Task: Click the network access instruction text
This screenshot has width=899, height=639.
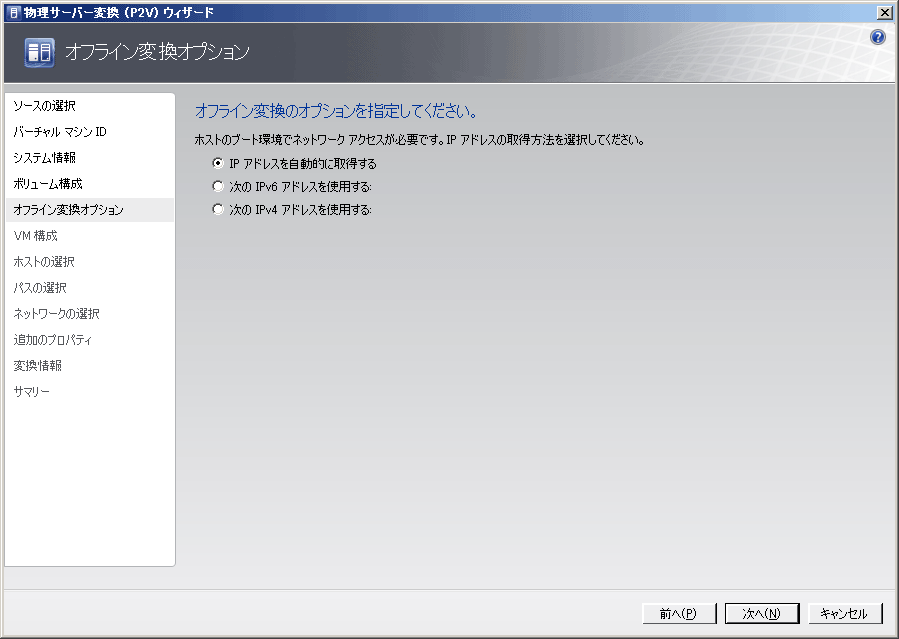Action: pos(420,140)
